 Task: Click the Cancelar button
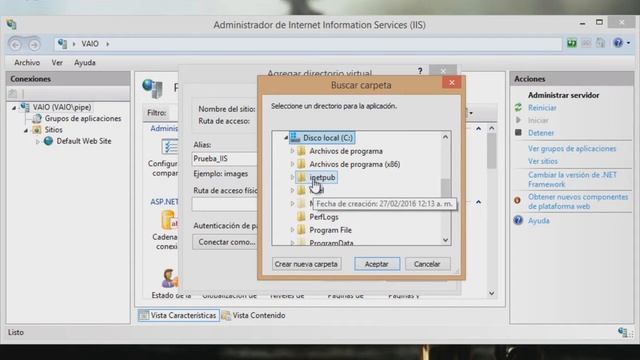point(427,264)
